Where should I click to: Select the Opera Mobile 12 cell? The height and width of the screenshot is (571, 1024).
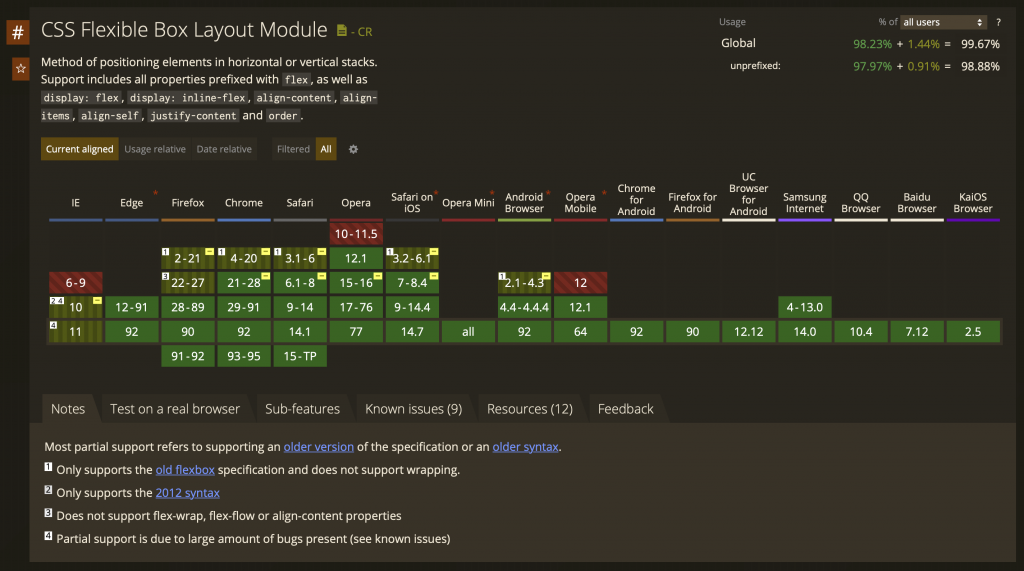[x=581, y=283]
